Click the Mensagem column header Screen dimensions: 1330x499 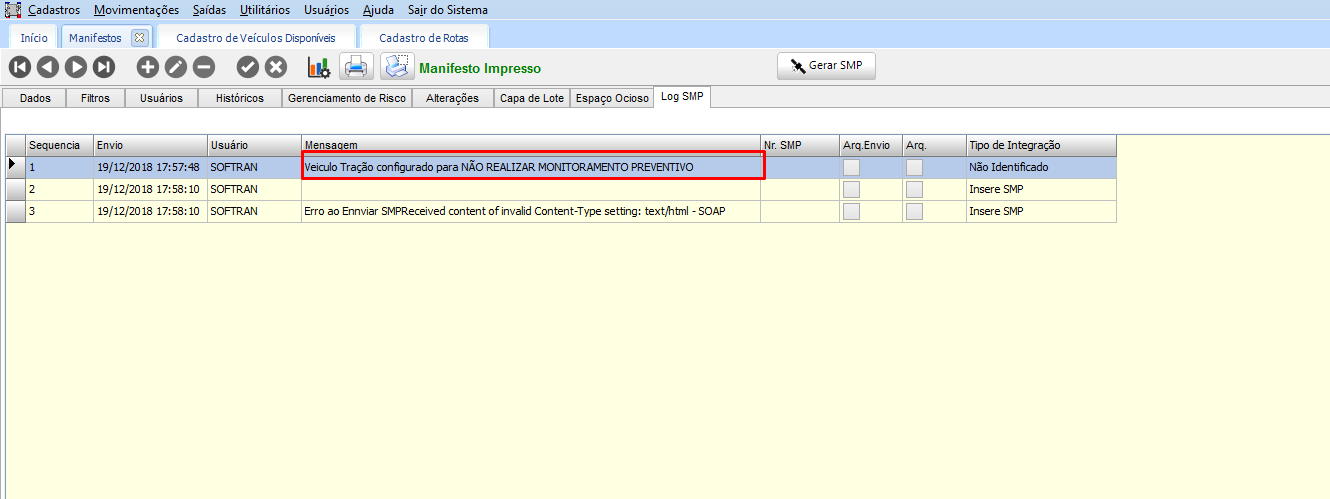pyautogui.click(x=531, y=146)
